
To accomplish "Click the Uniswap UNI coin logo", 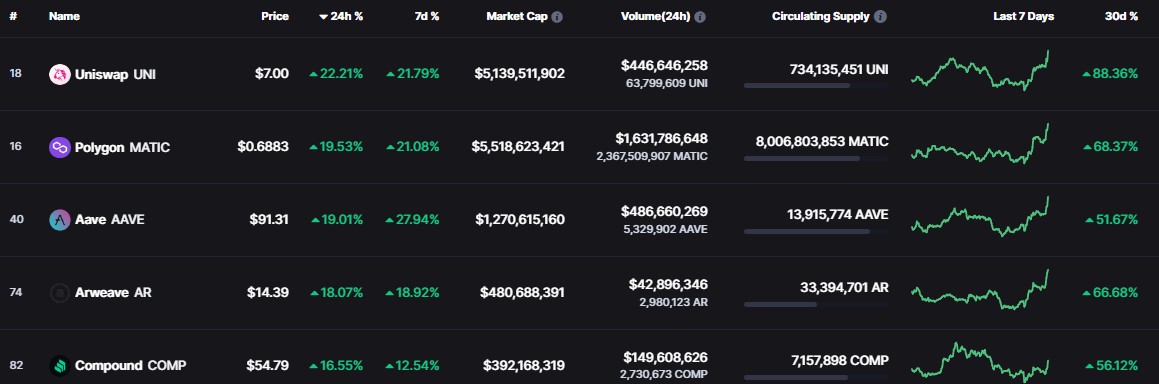I will (59, 74).
